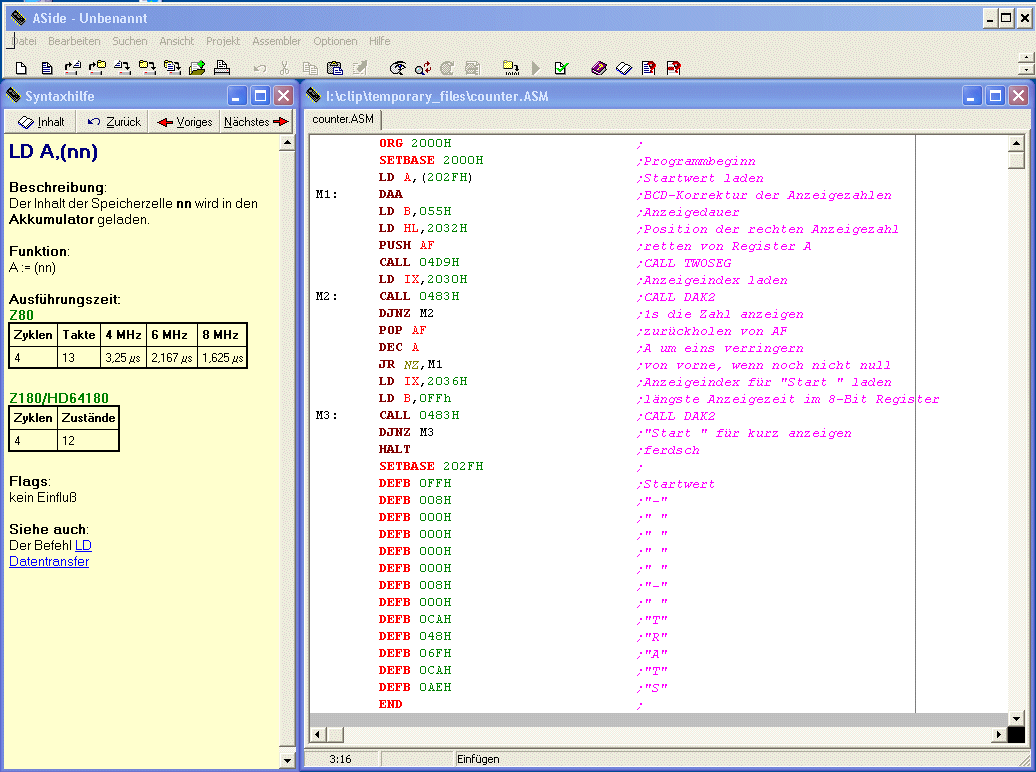Click the editor vertical scrollbar thumb
The height and width of the screenshot is (772, 1036).
(1016, 160)
